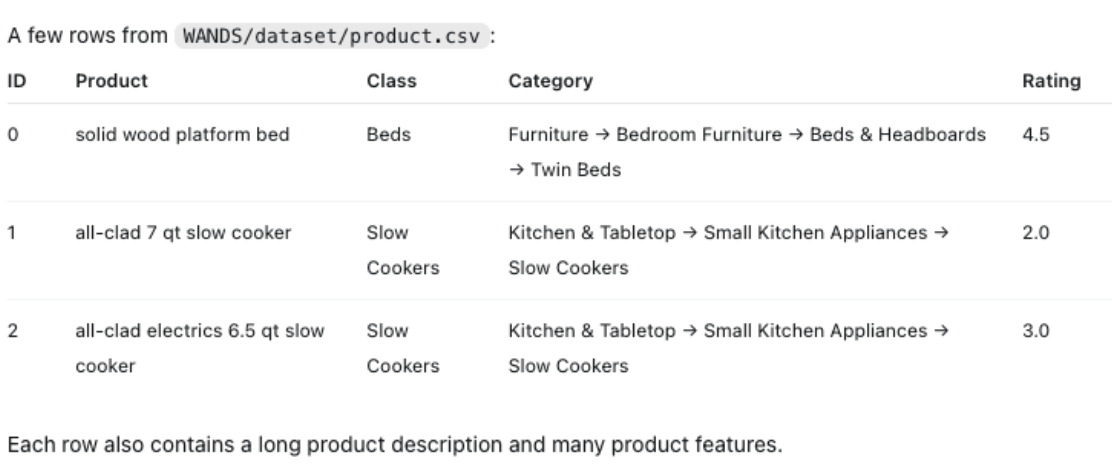Click the Furniture Bedroom Furniture category cell

click(747, 152)
